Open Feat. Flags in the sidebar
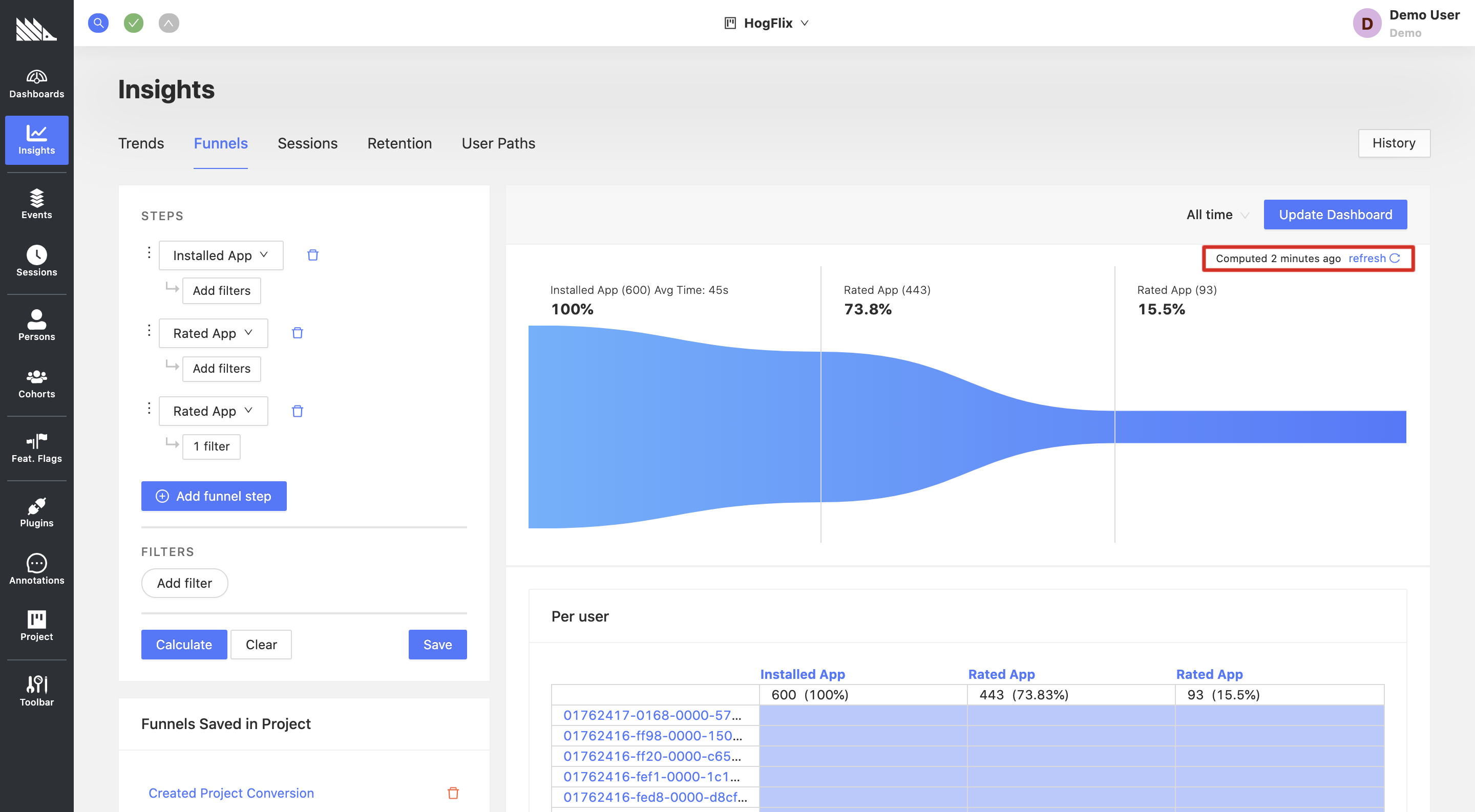This screenshot has width=1475, height=812. click(x=37, y=448)
